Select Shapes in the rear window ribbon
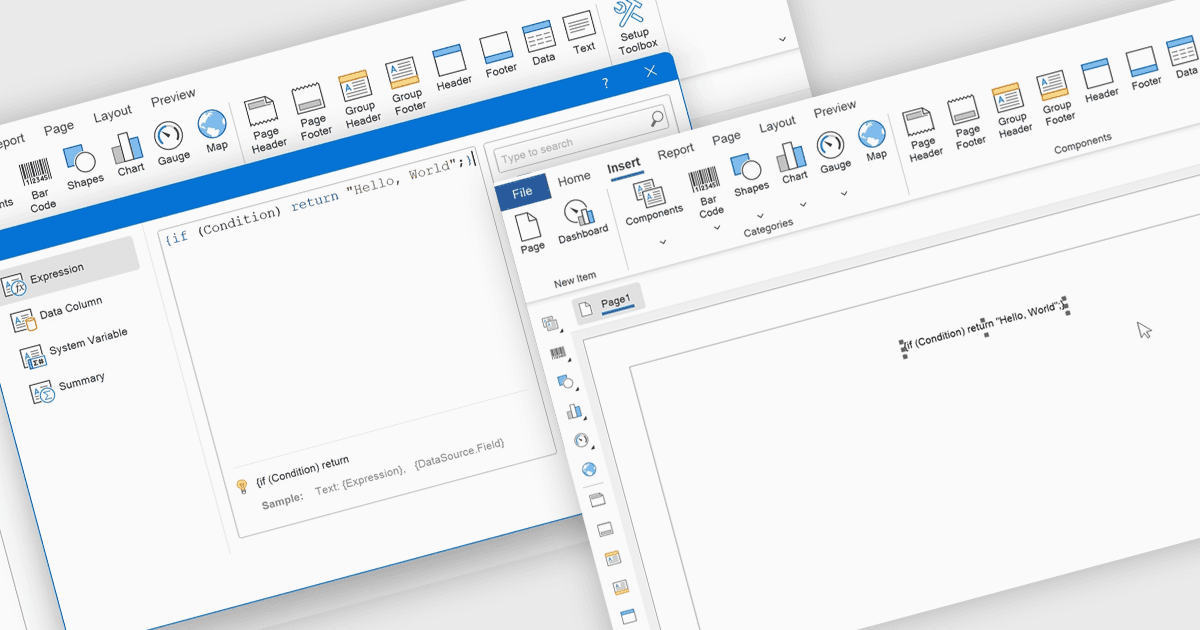 click(x=82, y=165)
